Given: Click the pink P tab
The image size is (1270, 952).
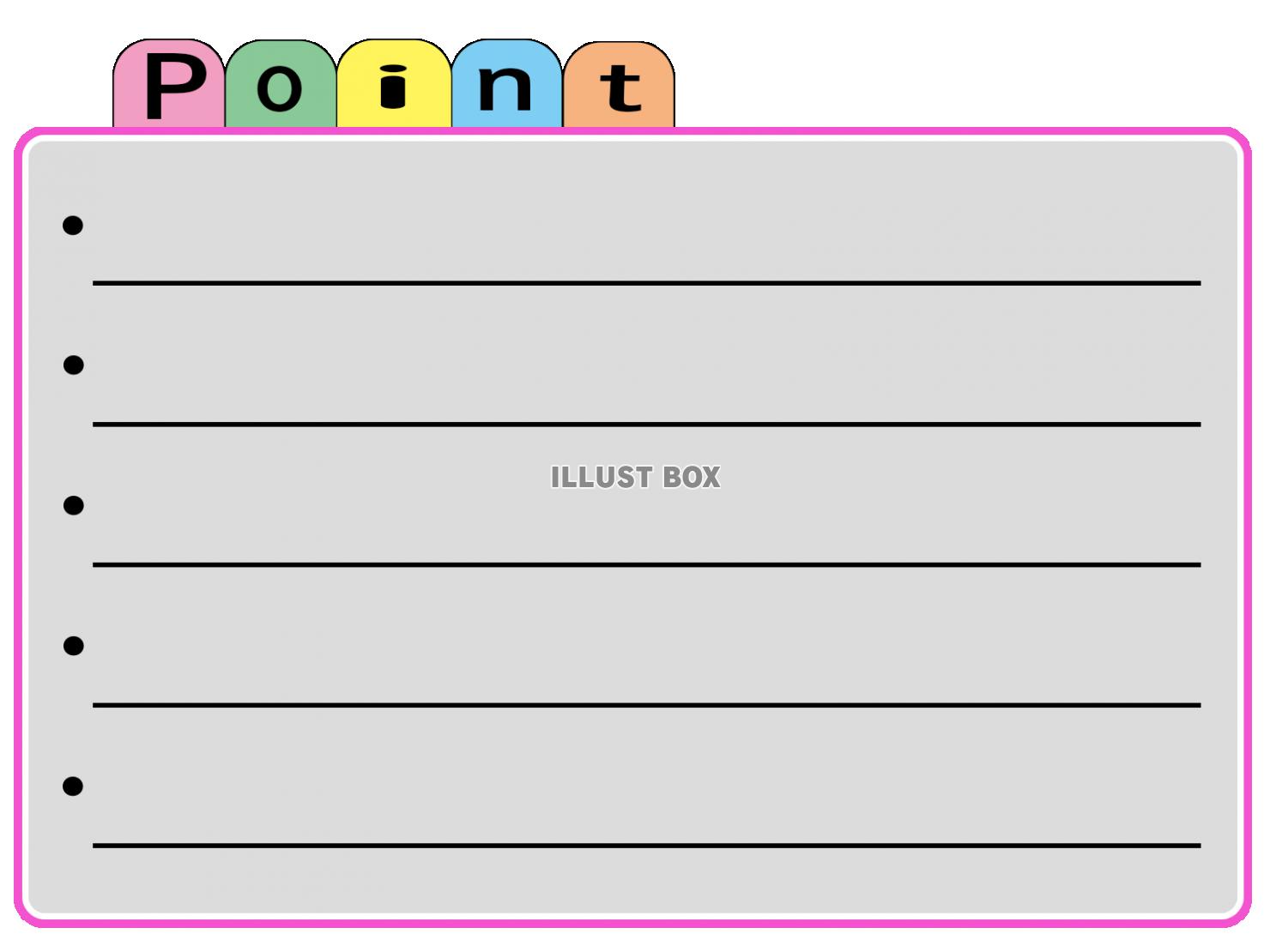Looking at the screenshot, I should click(169, 84).
